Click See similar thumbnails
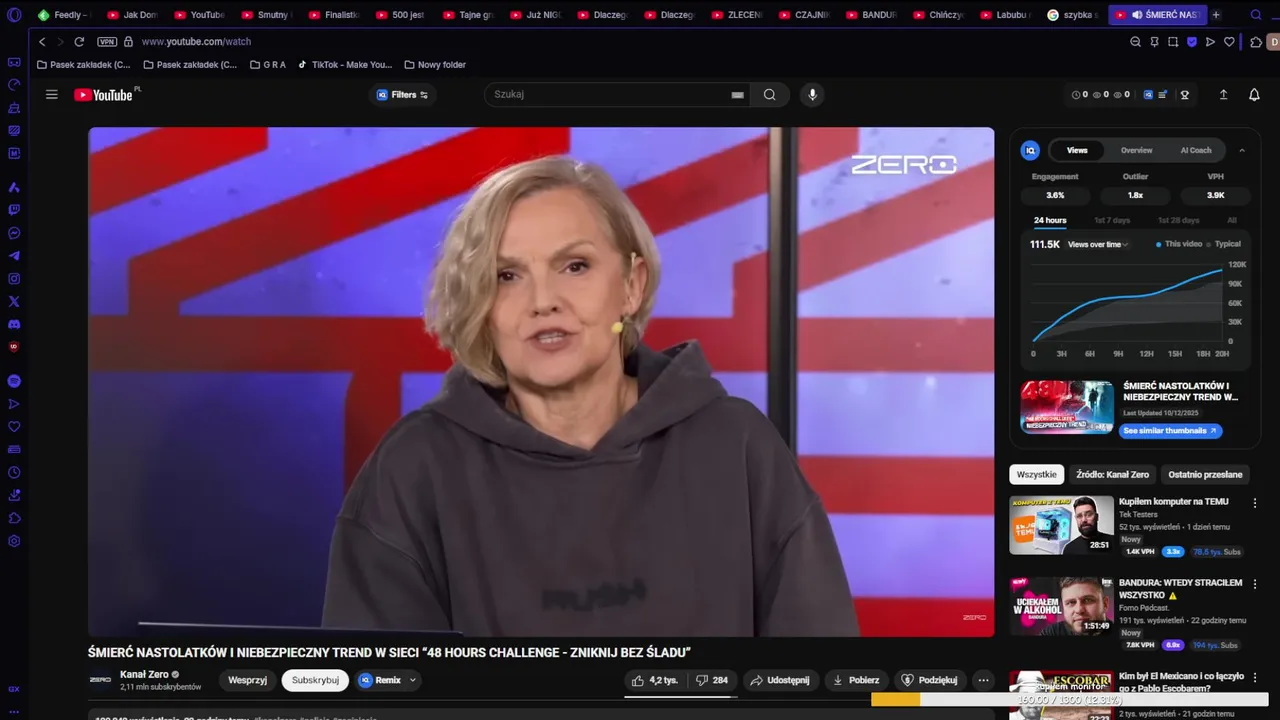The width and height of the screenshot is (1280, 720). coord(1170,431)
